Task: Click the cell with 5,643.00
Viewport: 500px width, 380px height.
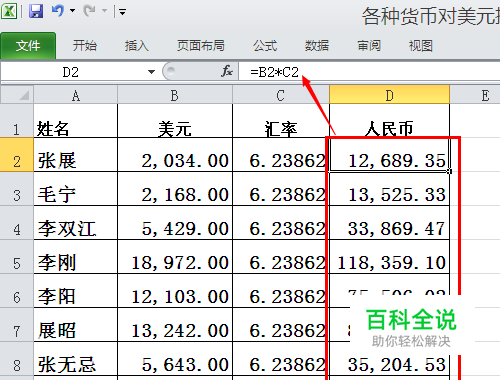Action: click(175, 359)
